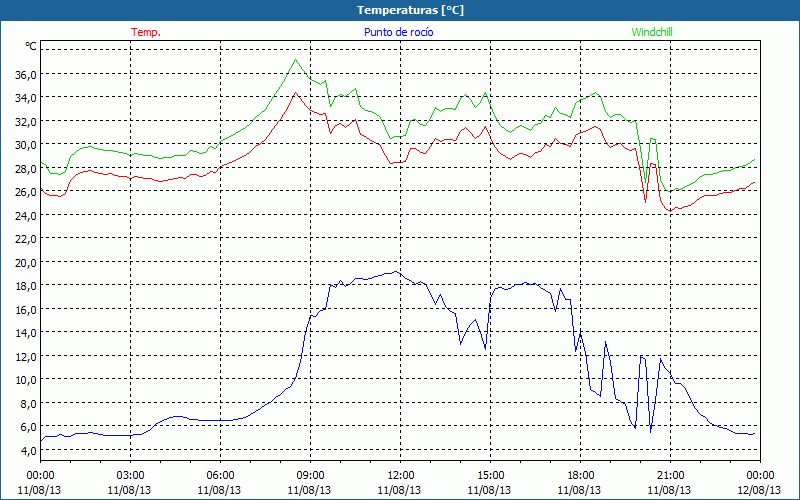800x500 pixels.
Task: Click the Temperaturas [°C] chart title
Action: pos(410,10)
